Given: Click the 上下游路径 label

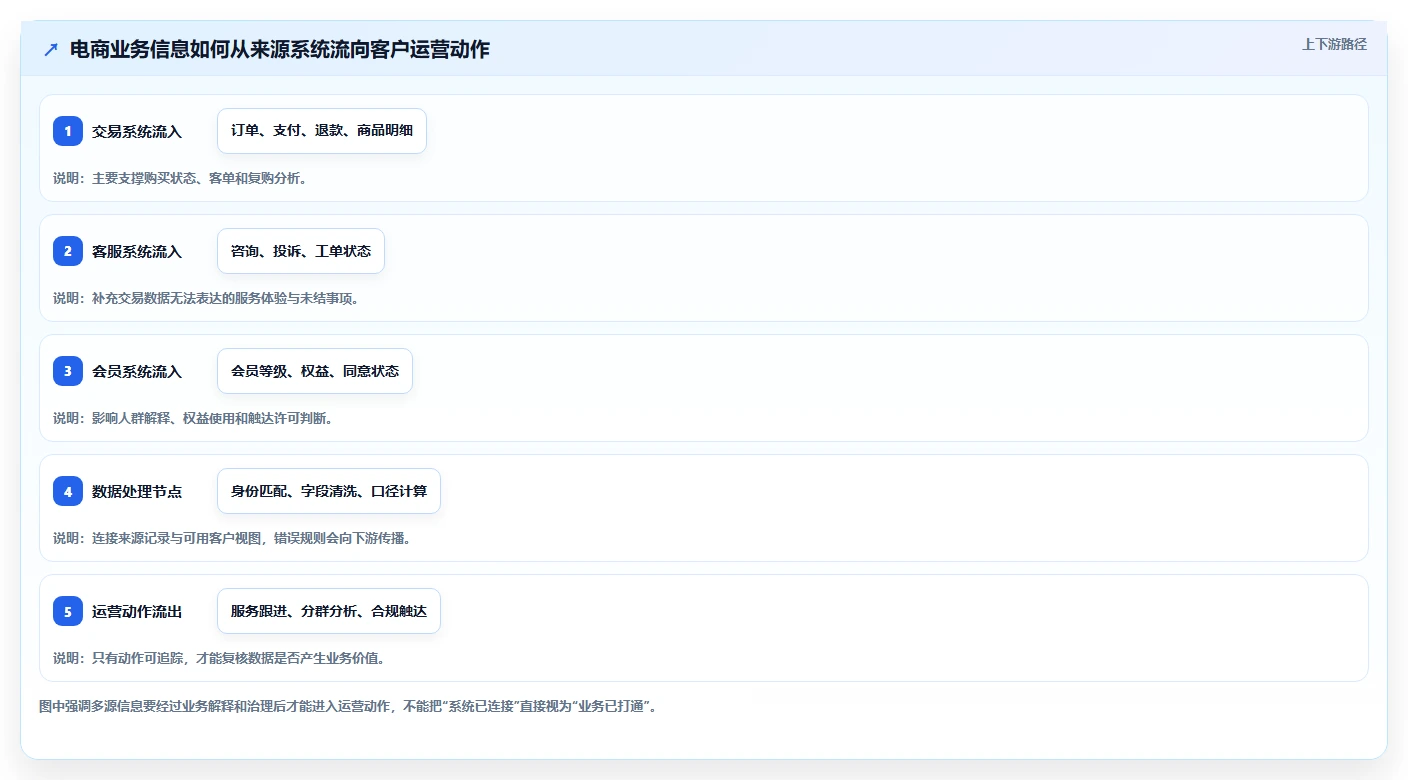Looking at the screenshot, I should click(x=1334, y=44).
